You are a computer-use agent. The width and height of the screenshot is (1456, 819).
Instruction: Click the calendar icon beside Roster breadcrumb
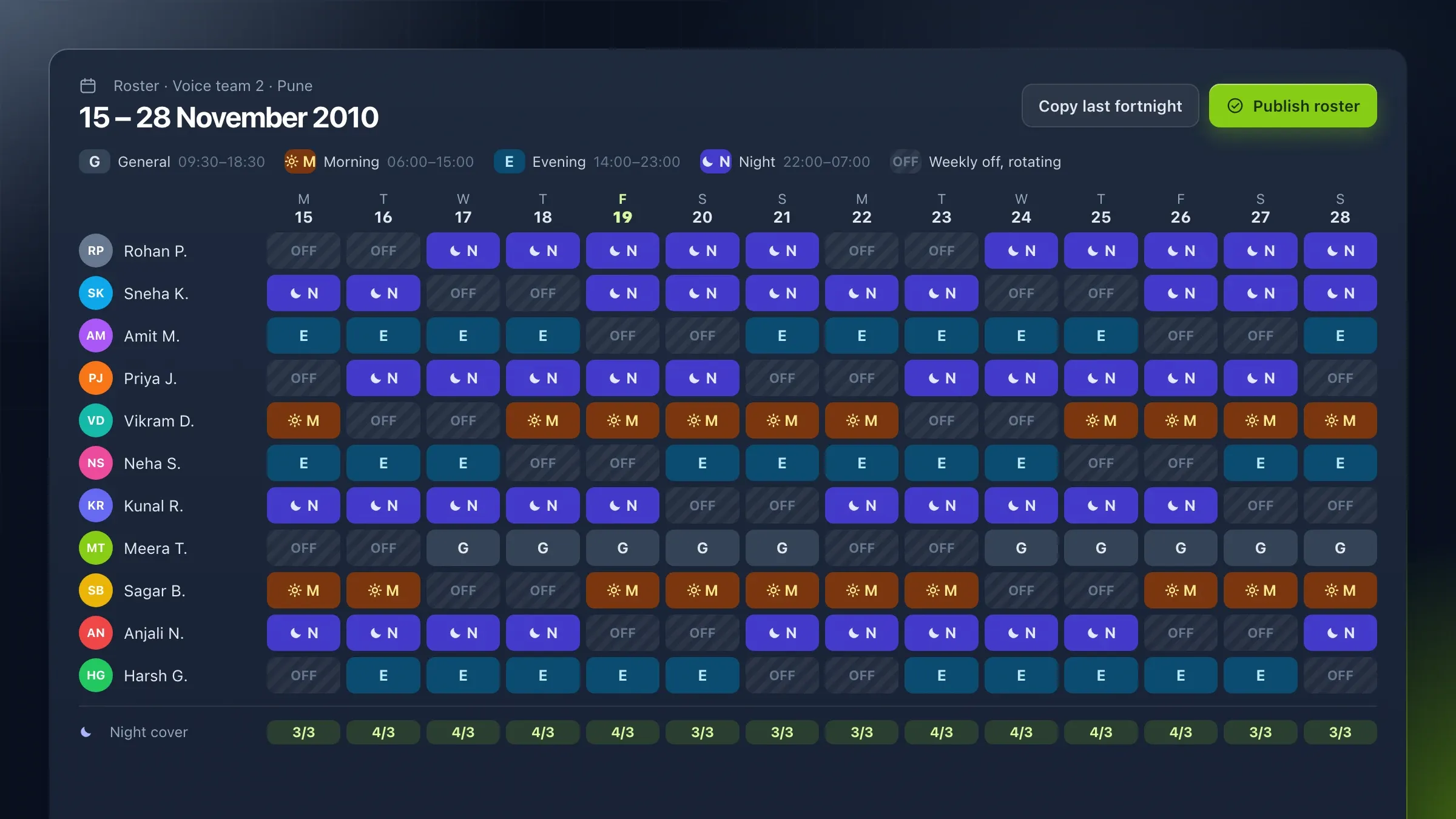click(x=88, y=86)
